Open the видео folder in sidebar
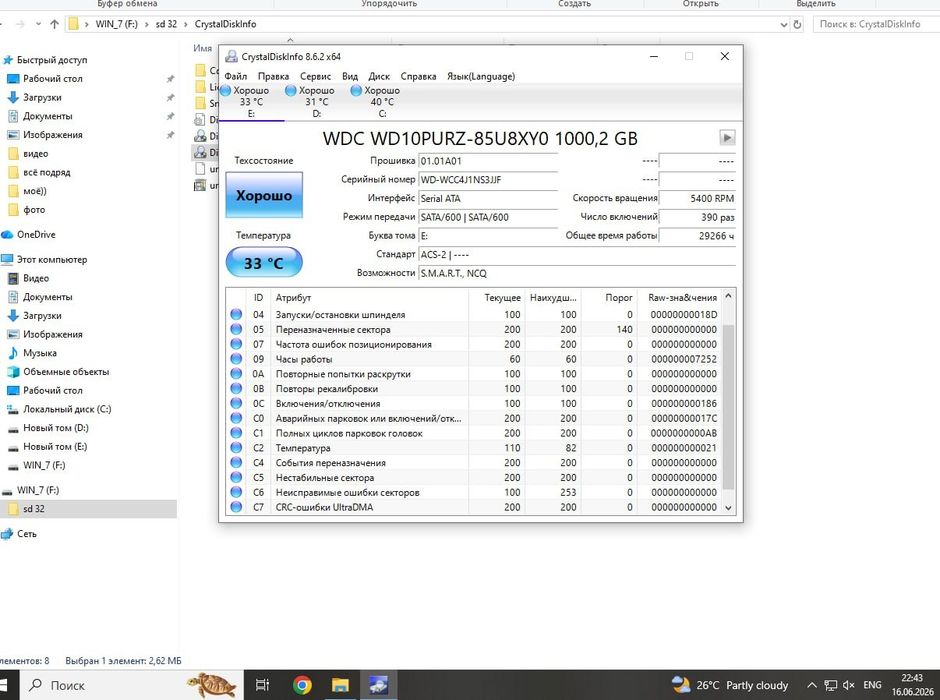This screenshot has height=700, width=940. click(35, 153)
